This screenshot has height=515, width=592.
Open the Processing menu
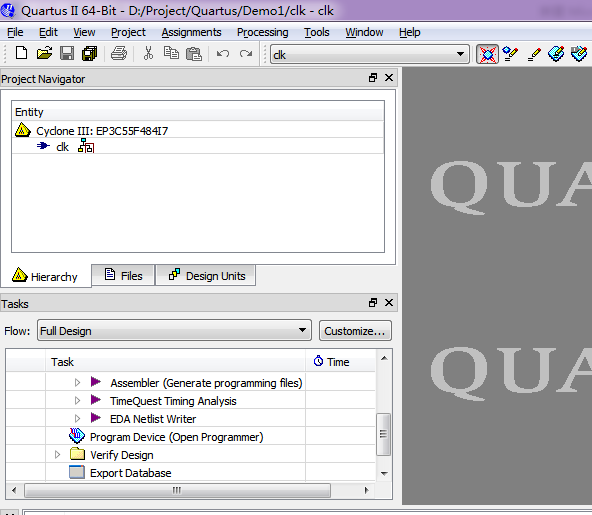[x=262, y=32]
